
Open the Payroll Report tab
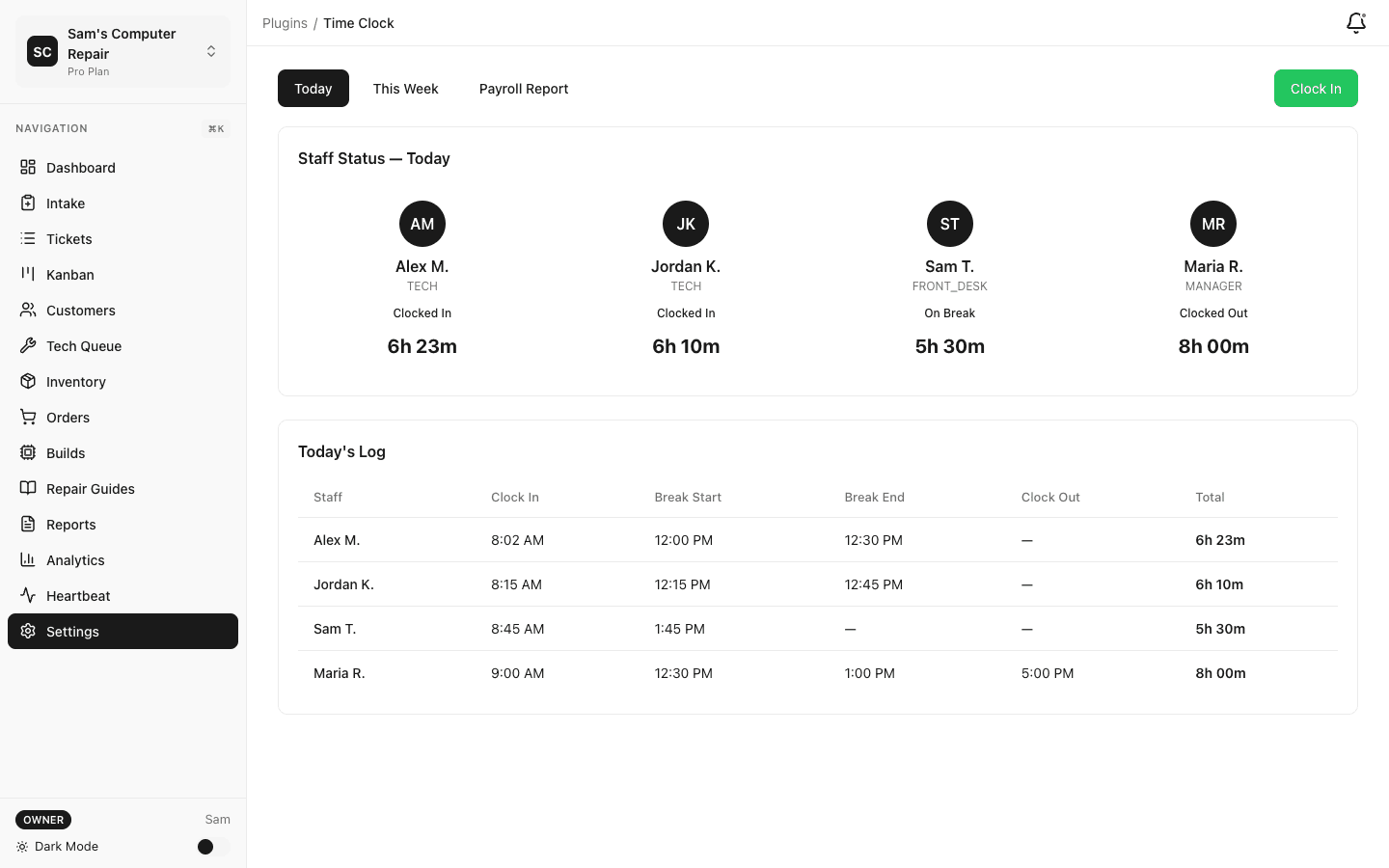(524, 88)
